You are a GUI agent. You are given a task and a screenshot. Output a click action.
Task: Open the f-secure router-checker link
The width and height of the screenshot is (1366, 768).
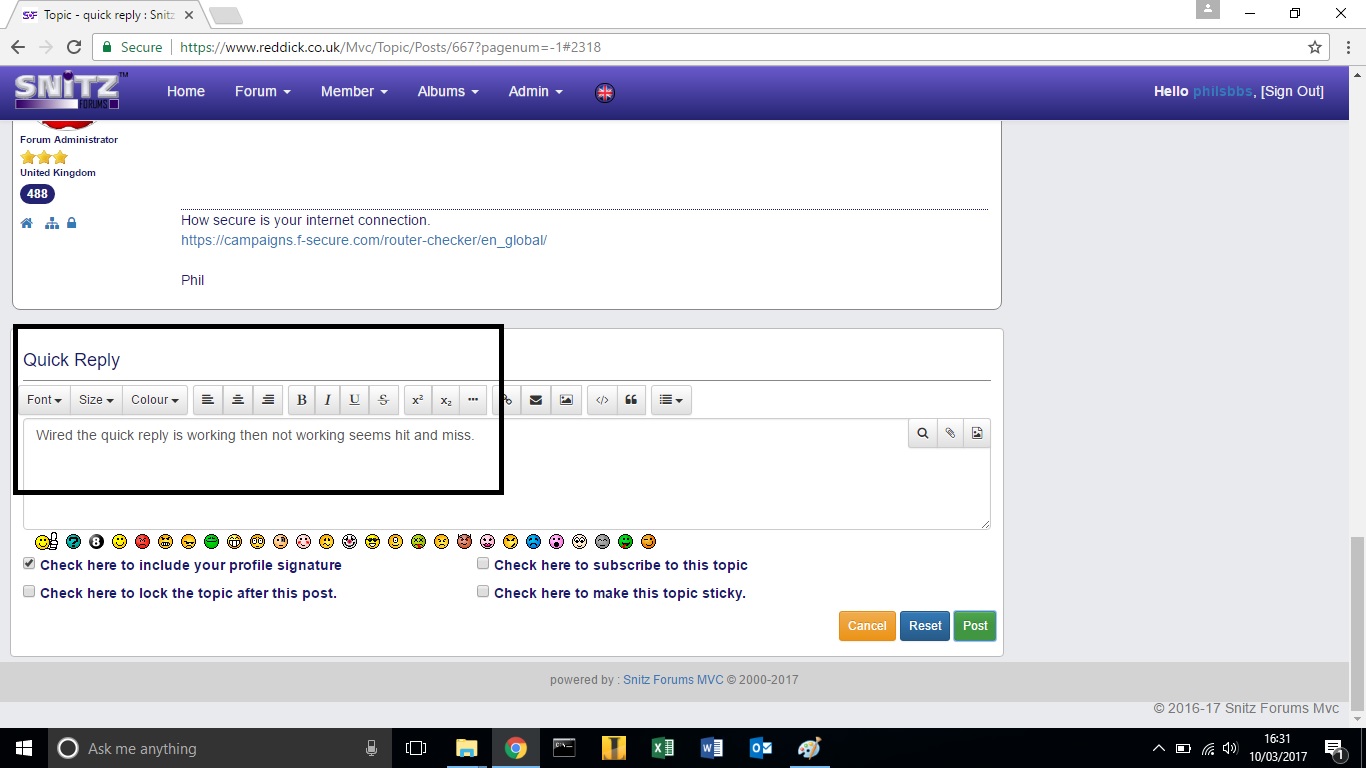click(x=364, y=241)
